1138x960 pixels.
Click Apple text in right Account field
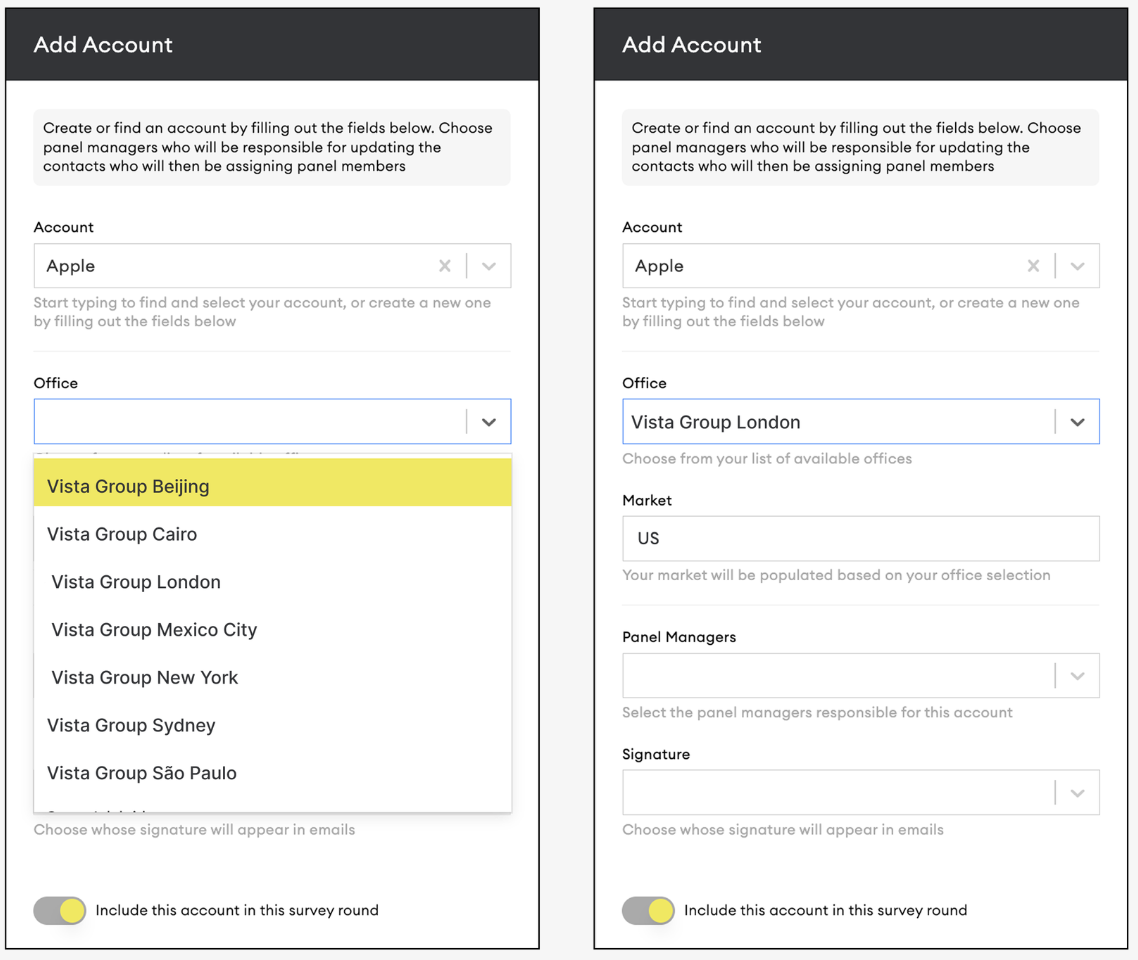click(659, 266)
